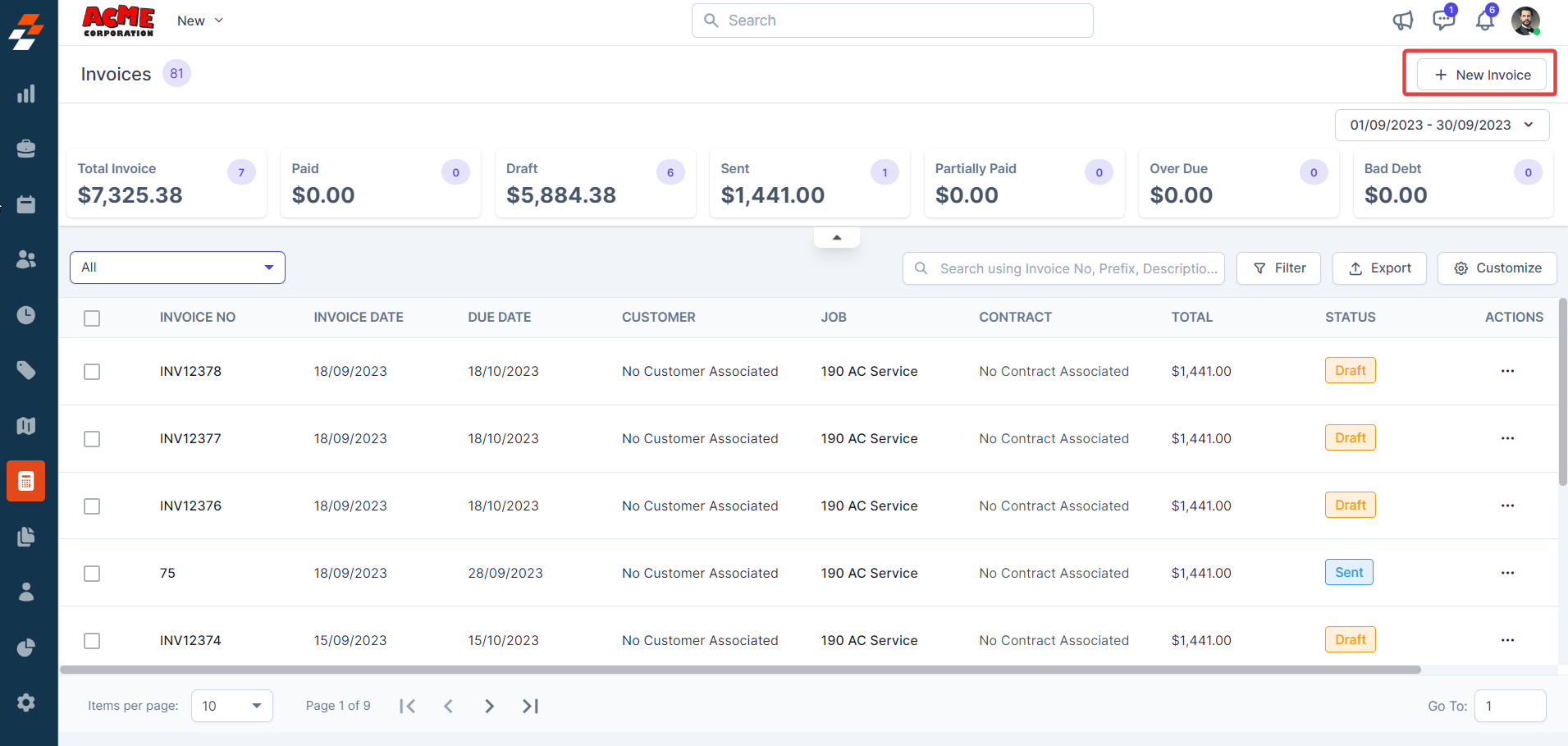
Task: Click the Export button
Action: [x=1379, y=268]
